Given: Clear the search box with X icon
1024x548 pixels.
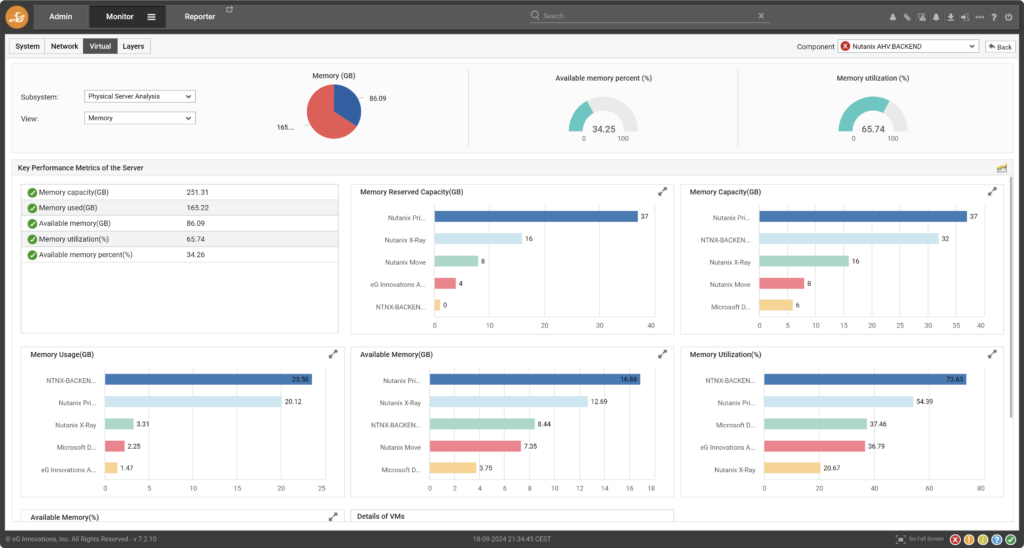Looking at the screenshot, I should tap(761, 16).
